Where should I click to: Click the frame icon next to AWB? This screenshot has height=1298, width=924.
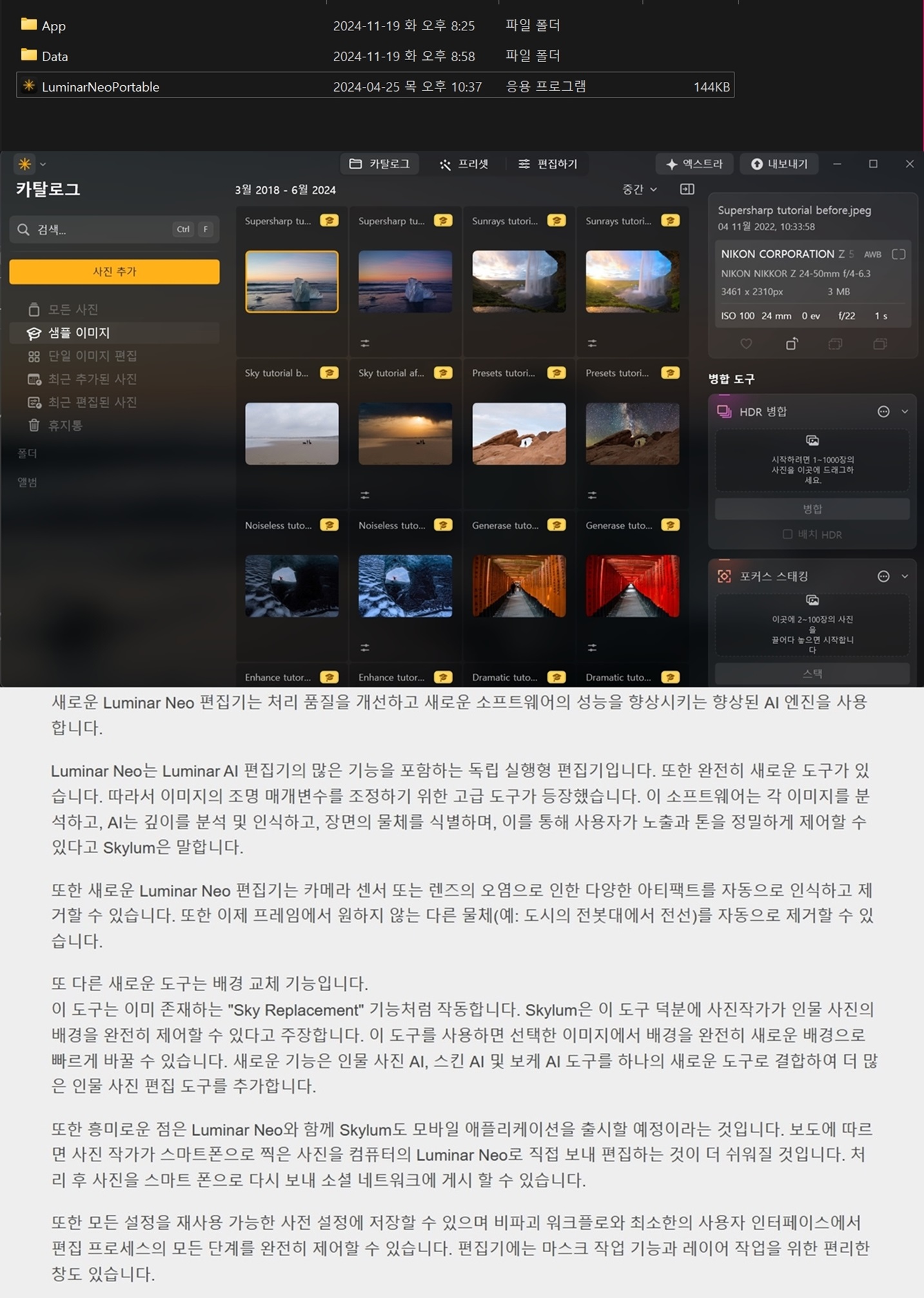pyautogui.click(x=899, y=254)
